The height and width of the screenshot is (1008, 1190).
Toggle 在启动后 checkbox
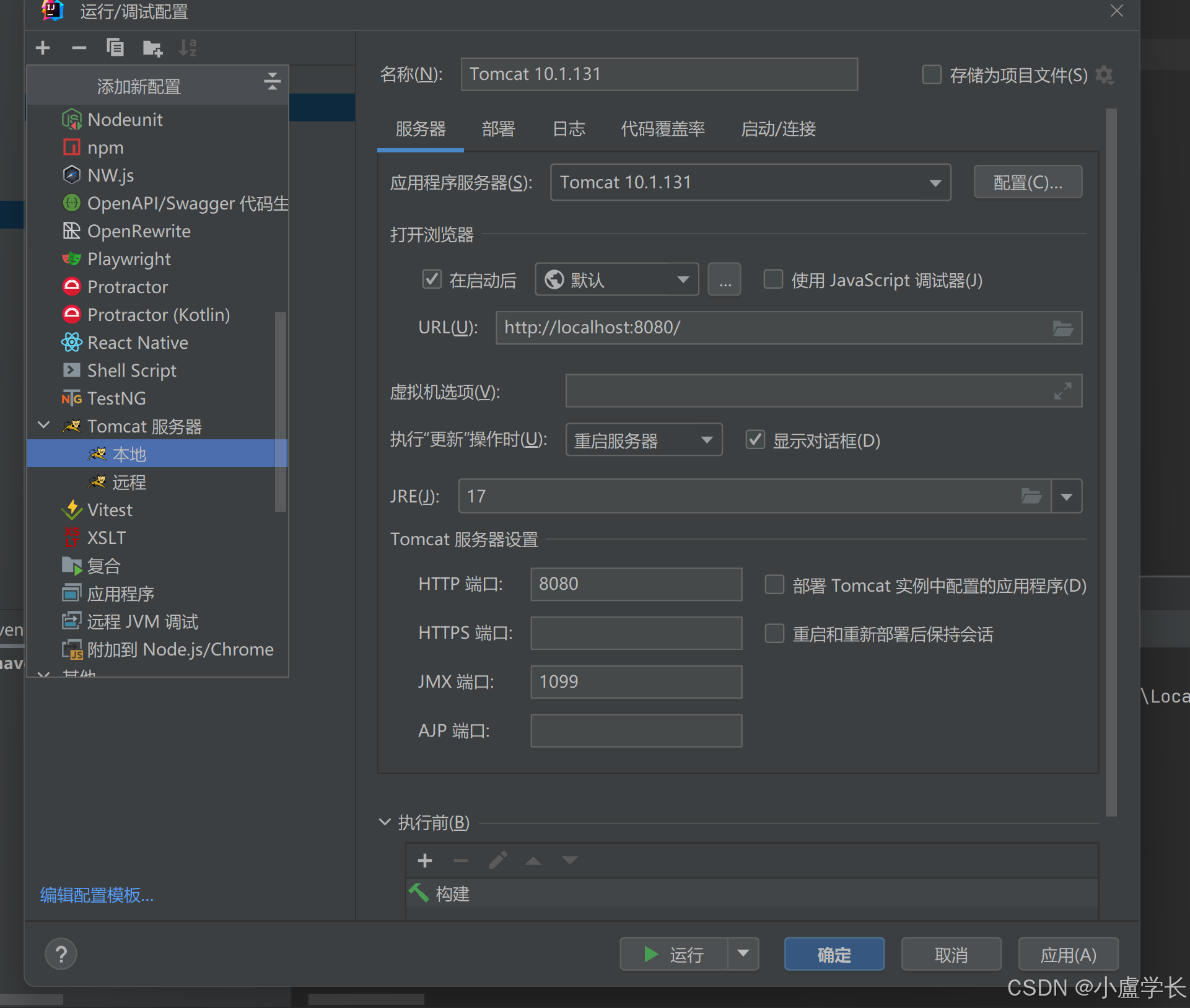coord(432,279)
